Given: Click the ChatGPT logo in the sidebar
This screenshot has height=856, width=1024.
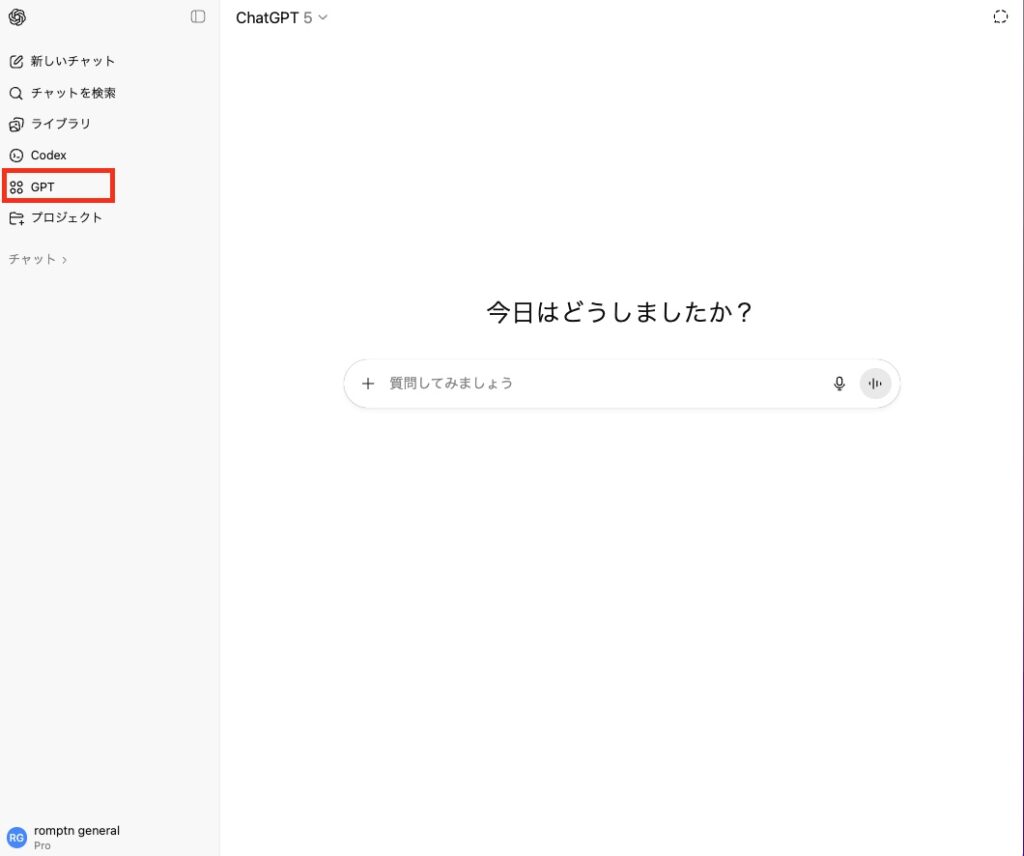Looking at the screenshot, I should [x=17, y=17].
